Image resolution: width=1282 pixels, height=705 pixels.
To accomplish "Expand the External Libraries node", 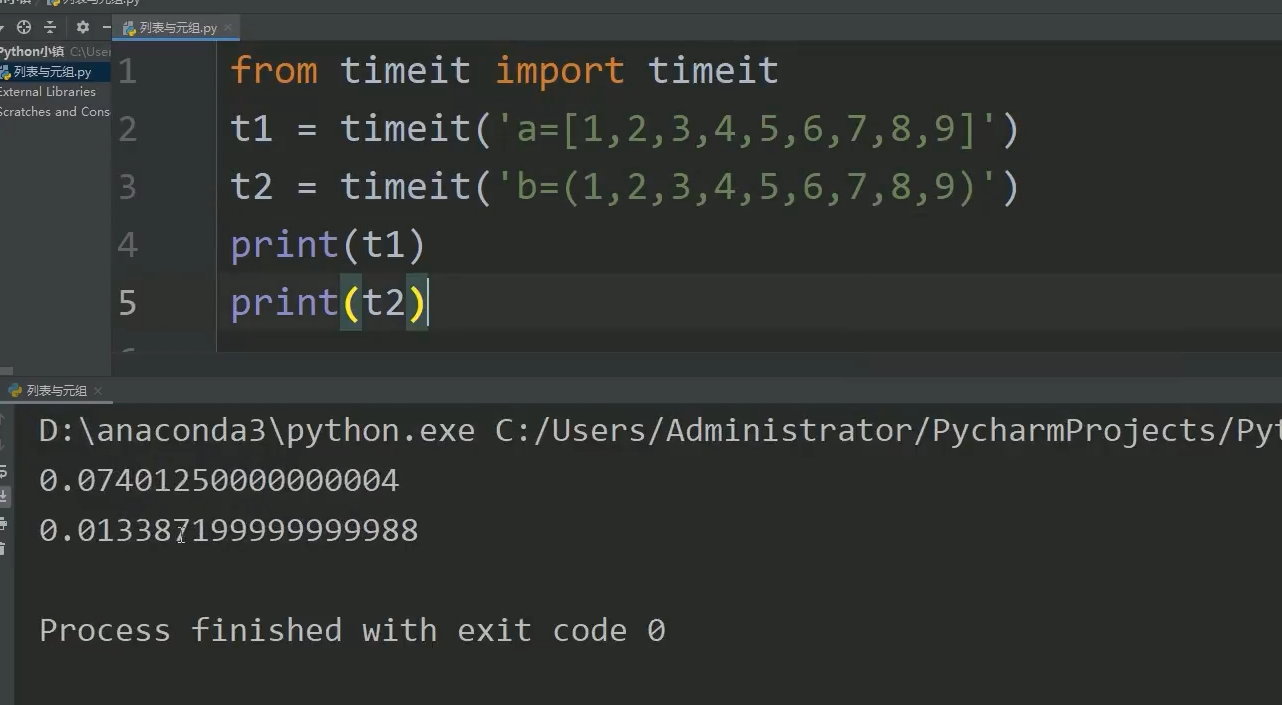I will (x=47, y=91).
